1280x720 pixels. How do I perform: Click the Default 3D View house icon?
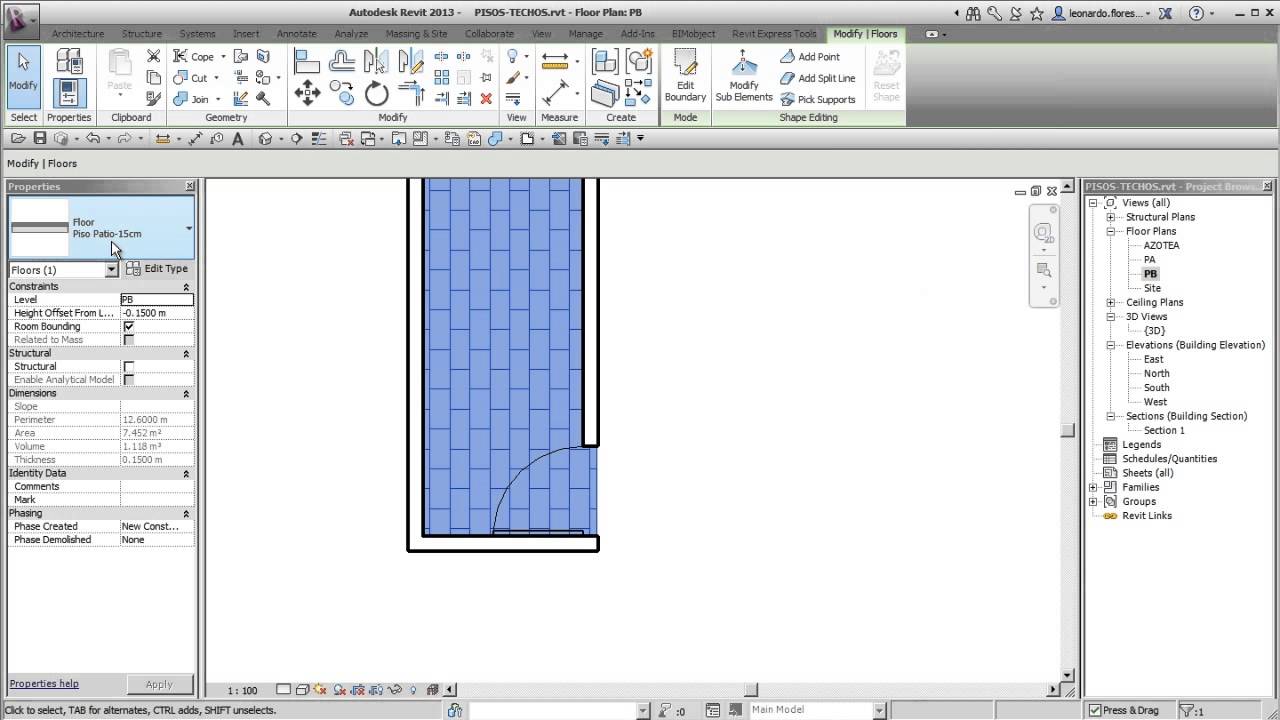tap(265, 138)
